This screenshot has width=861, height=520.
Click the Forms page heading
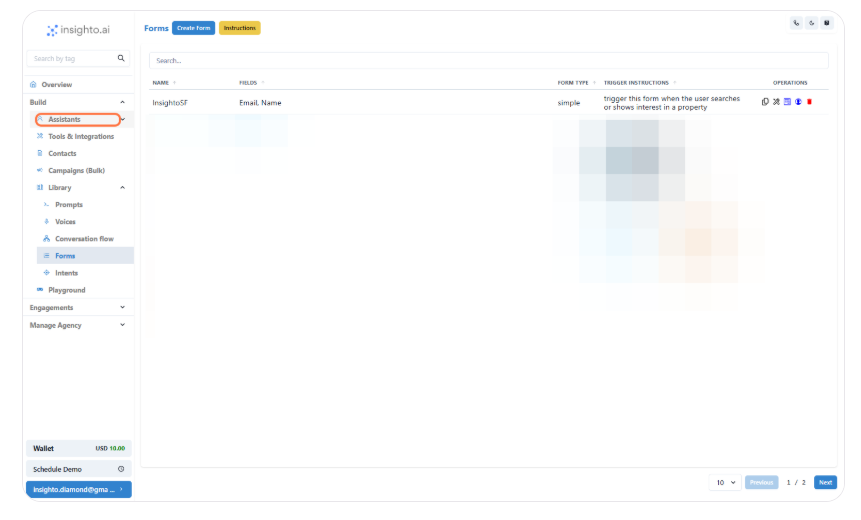156,28
